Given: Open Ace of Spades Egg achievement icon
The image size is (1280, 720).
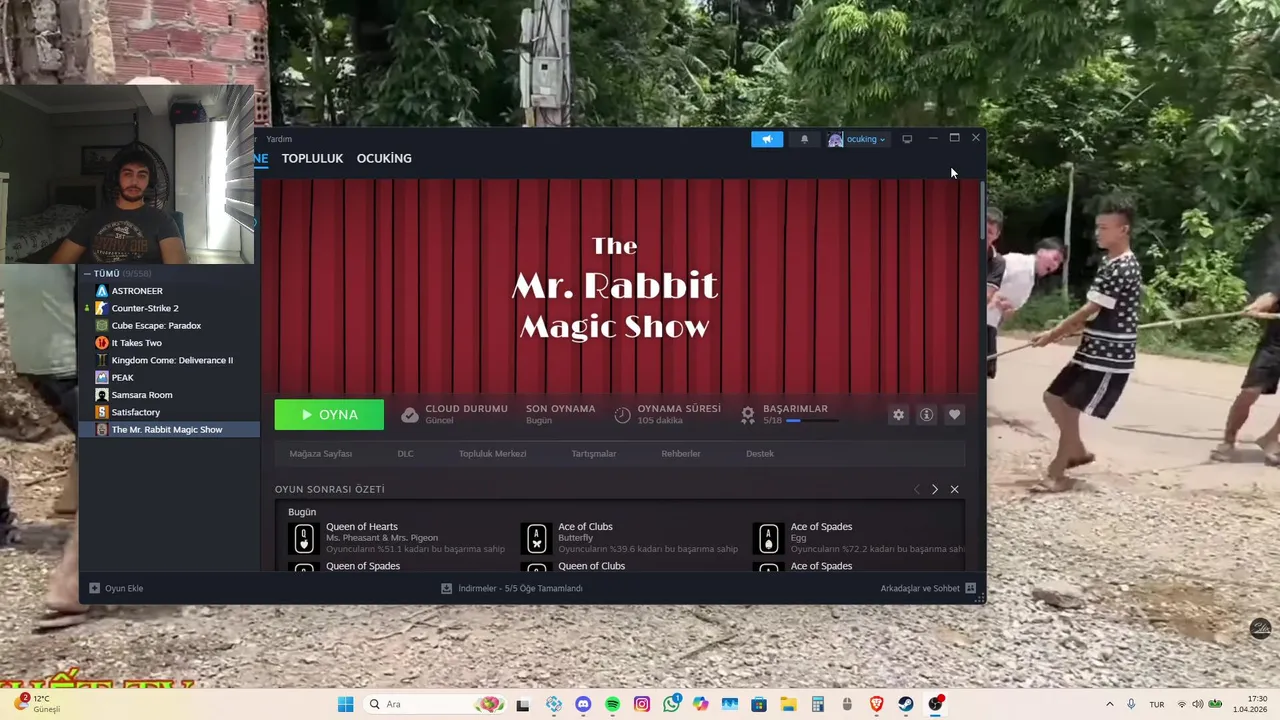Looking at the screenshot, I should coord(768,538).
